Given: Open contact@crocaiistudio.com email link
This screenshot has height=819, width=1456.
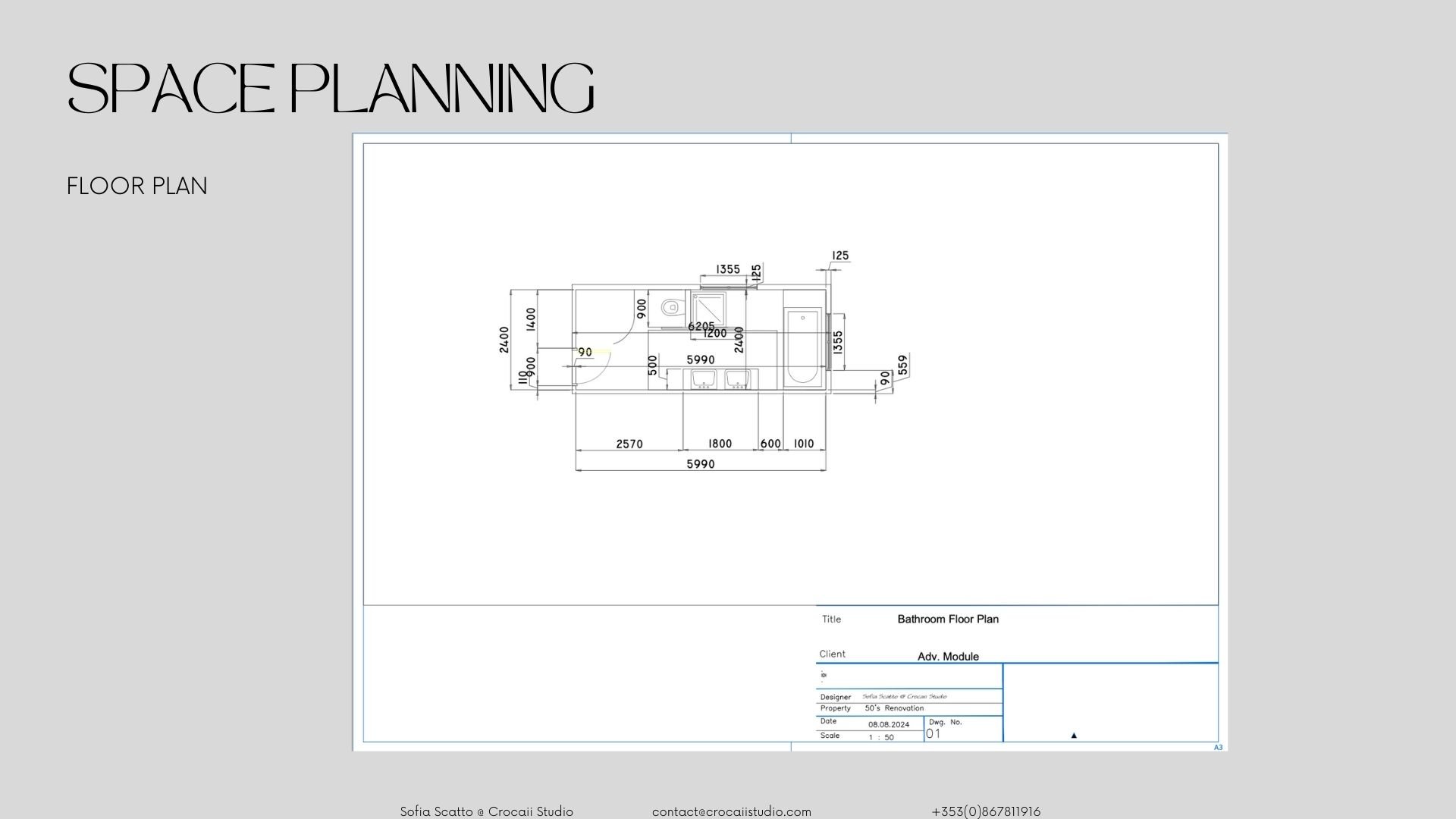Looking at the screenshot, I should tap(731, 811).
